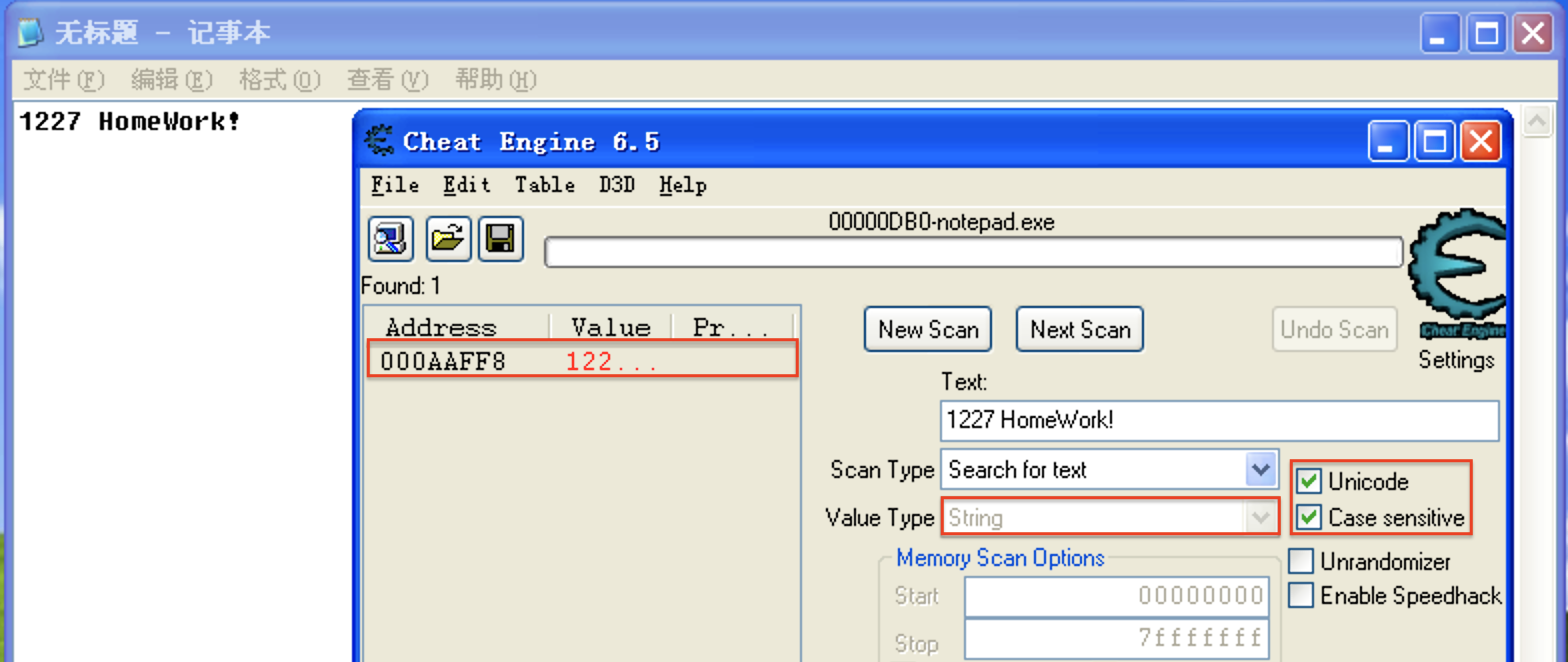1568x662 pixels.
Task: Open Notepad 文件(F) menu
Action: [x=64, y=80]
